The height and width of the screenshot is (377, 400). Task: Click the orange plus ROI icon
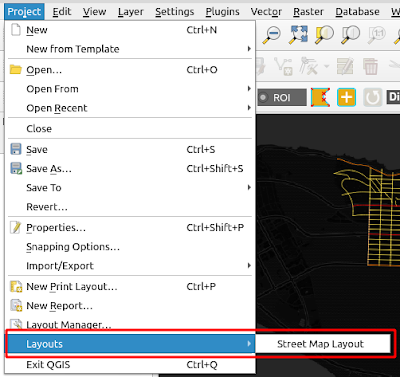[x=346, y=97]
